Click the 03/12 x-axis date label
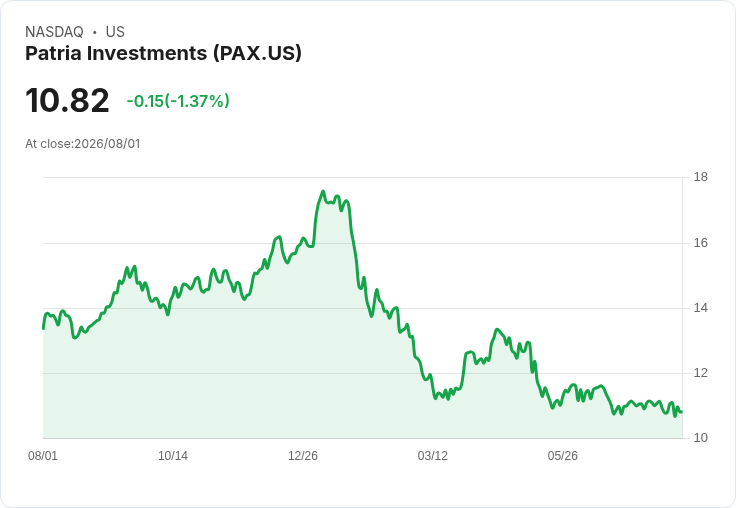The width and height of the screenshot is (736, 508). 433,455
